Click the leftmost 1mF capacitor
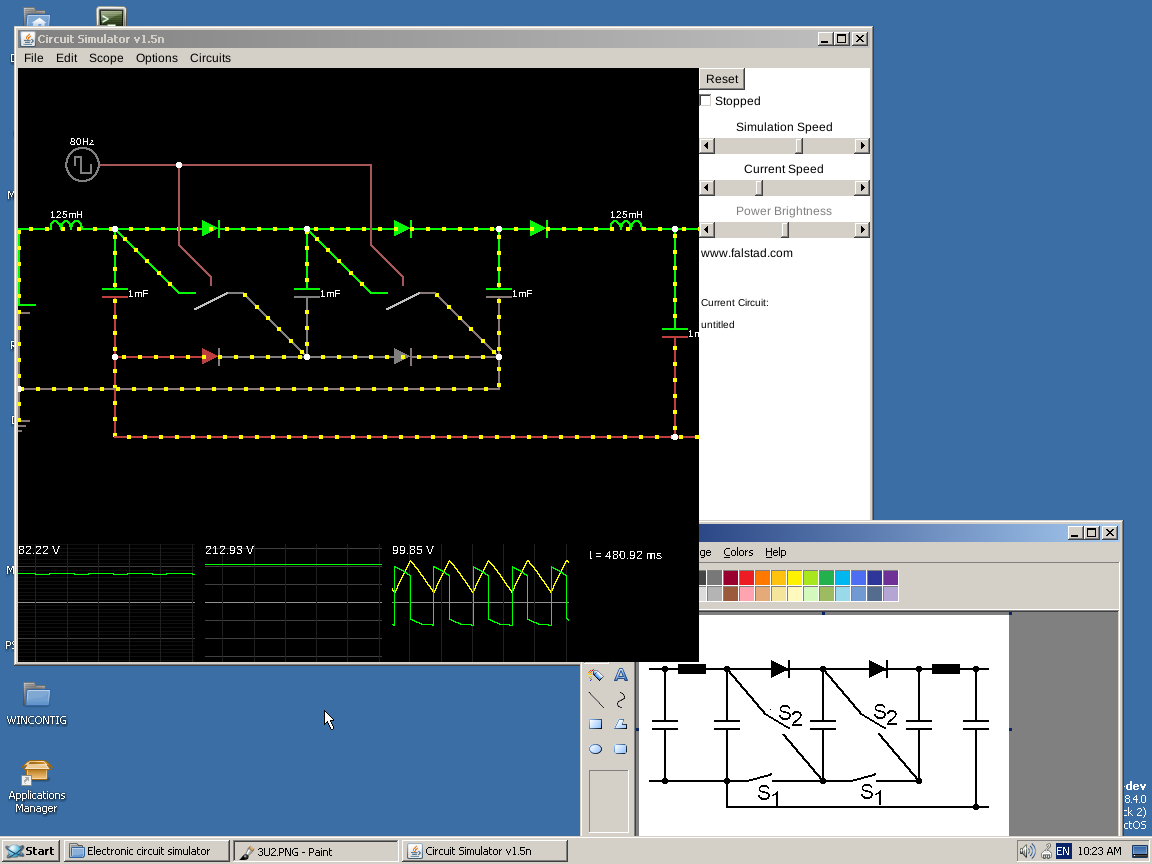Screen dimensions: 1152x864 click(115, 293)
